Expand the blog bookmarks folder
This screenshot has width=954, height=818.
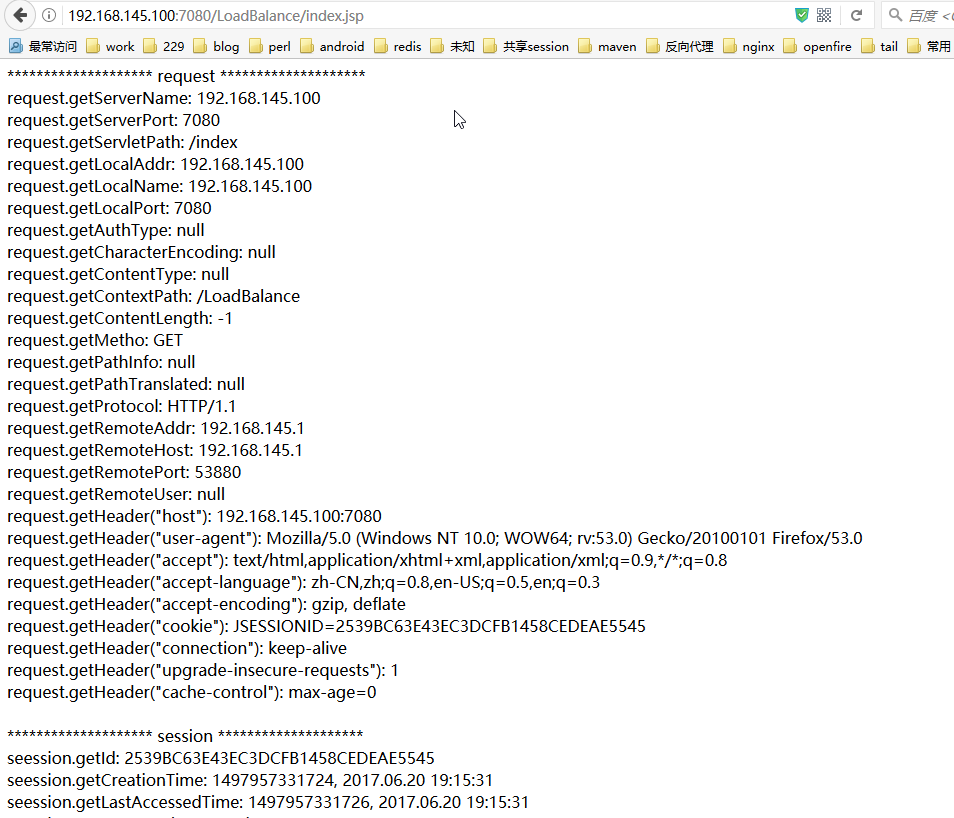[216, 46]
